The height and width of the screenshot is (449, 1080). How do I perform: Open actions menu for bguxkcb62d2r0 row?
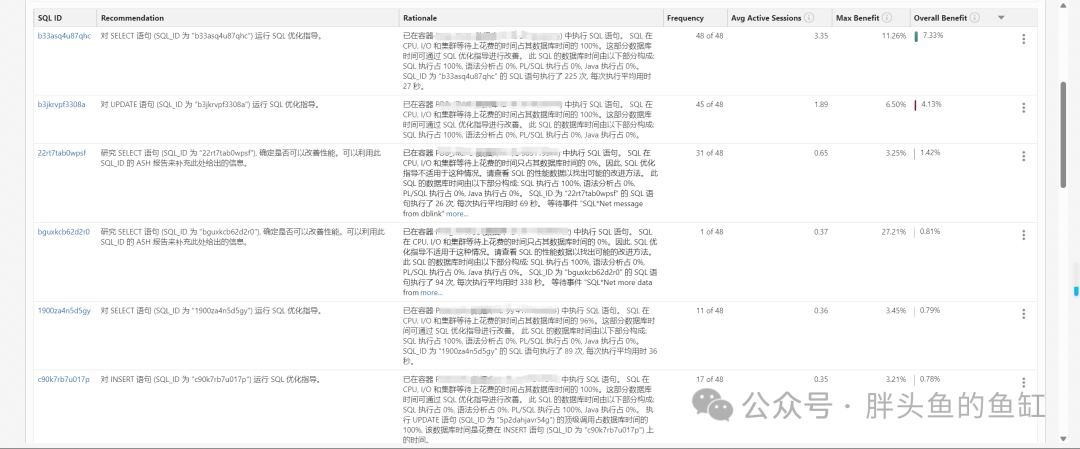tap(1024, 236)
